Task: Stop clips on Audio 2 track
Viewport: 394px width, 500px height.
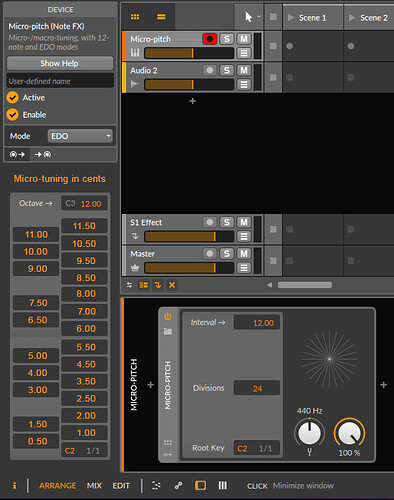Action: click(273, 77)
